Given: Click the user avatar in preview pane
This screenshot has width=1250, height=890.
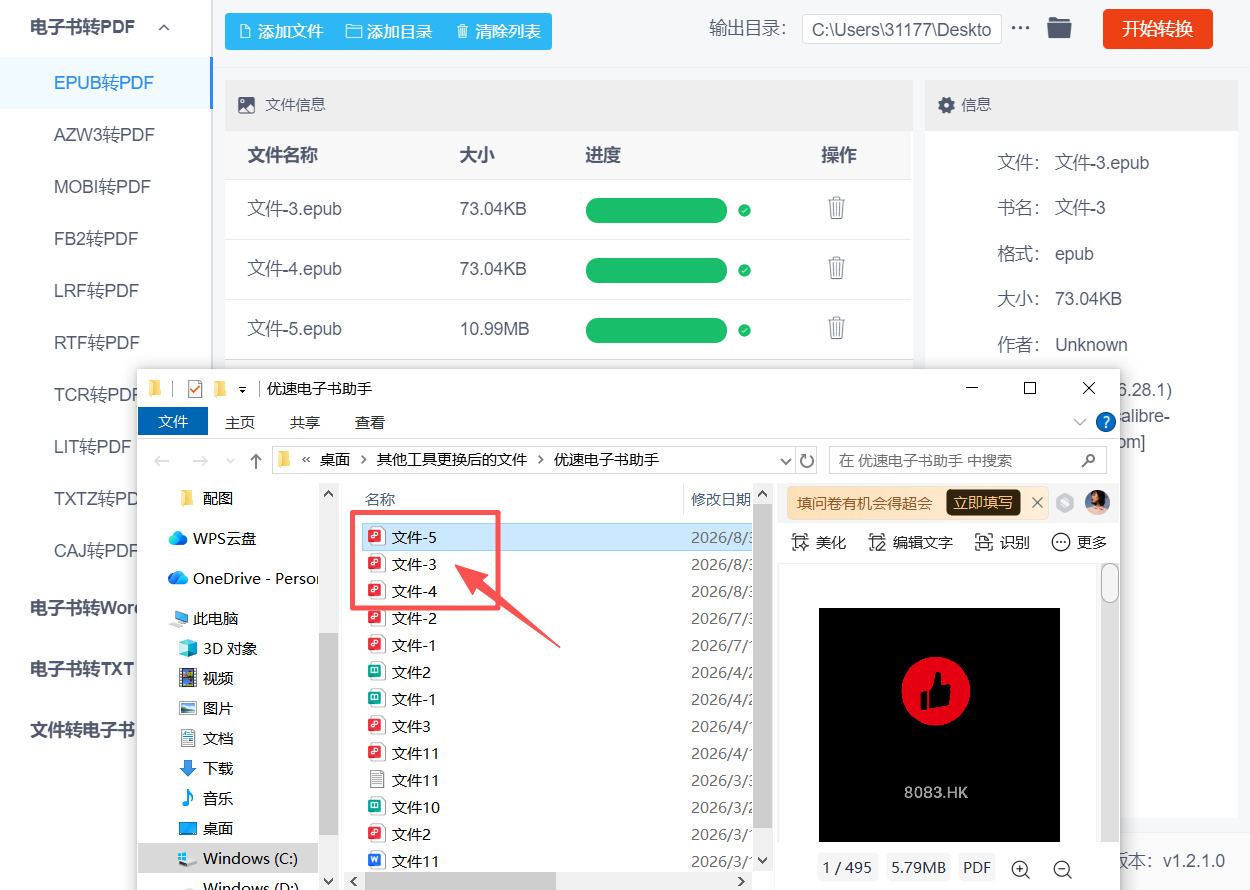Looking at the screenshot, I should [x=1097, y=502].
